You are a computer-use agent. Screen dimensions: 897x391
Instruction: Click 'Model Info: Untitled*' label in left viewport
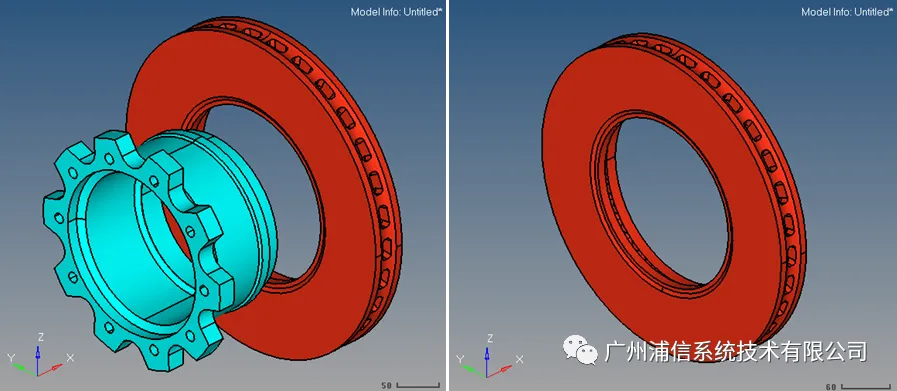(396, 12)
